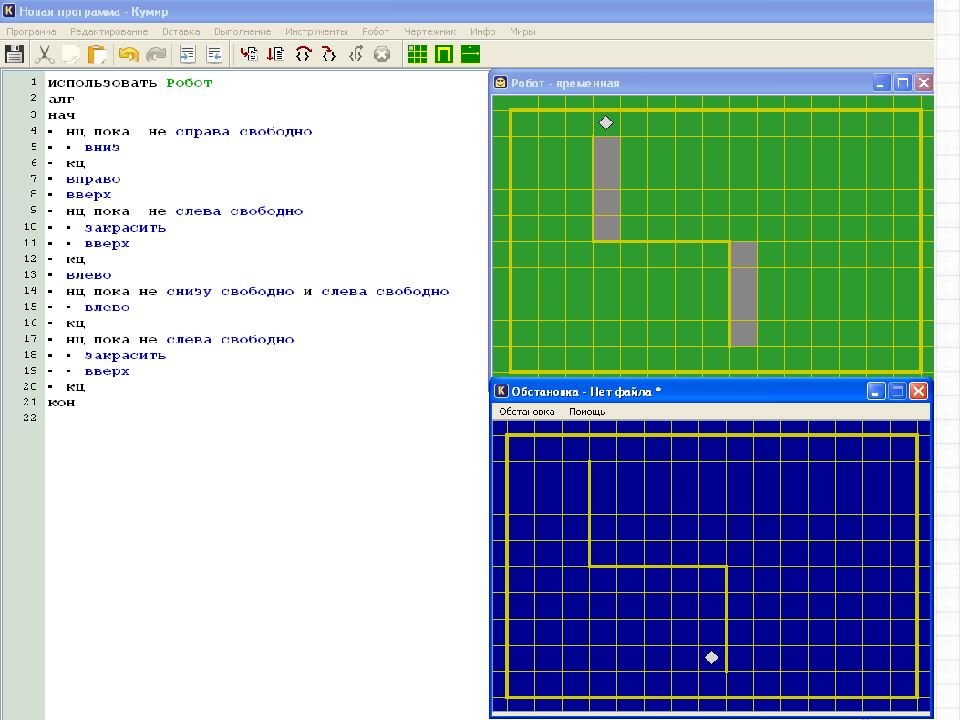This screenshot has height=720, width=960.
Task: Open Помощь menu in the Обстановка window
Action: (x=587, y=411)
